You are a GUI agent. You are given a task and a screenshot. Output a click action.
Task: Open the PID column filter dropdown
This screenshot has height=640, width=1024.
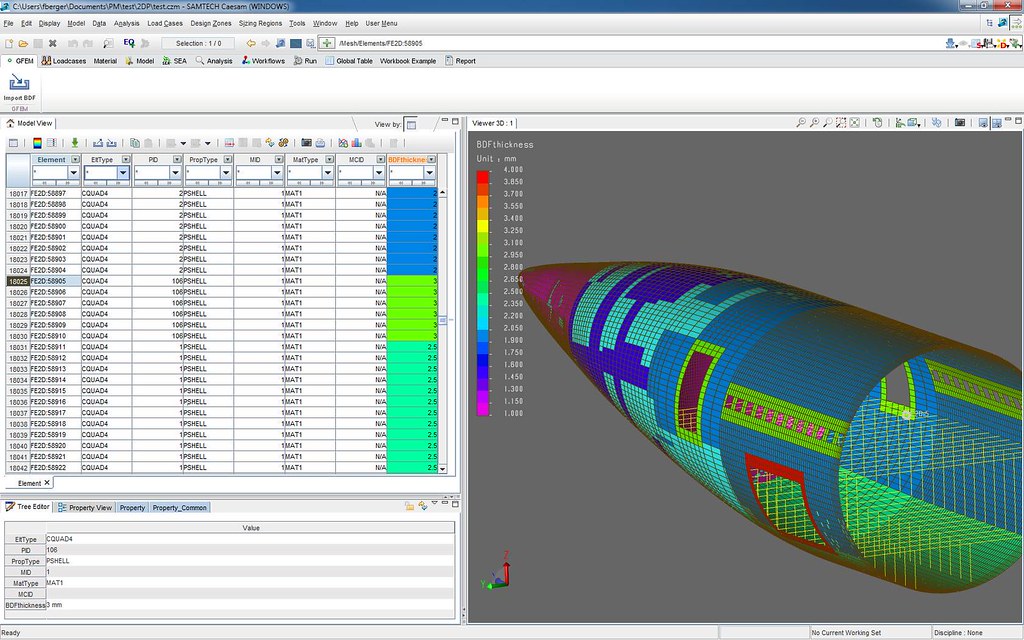[175, 172]
